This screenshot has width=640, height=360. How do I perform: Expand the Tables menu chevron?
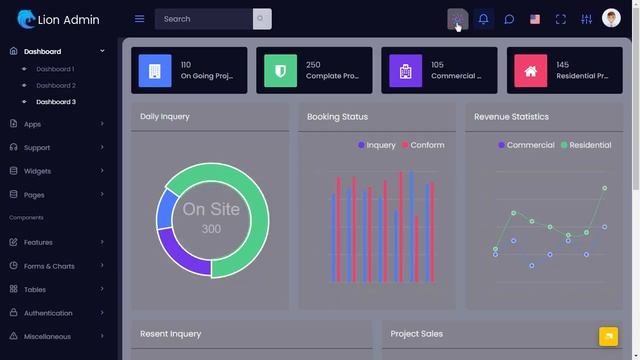(102, 289)
